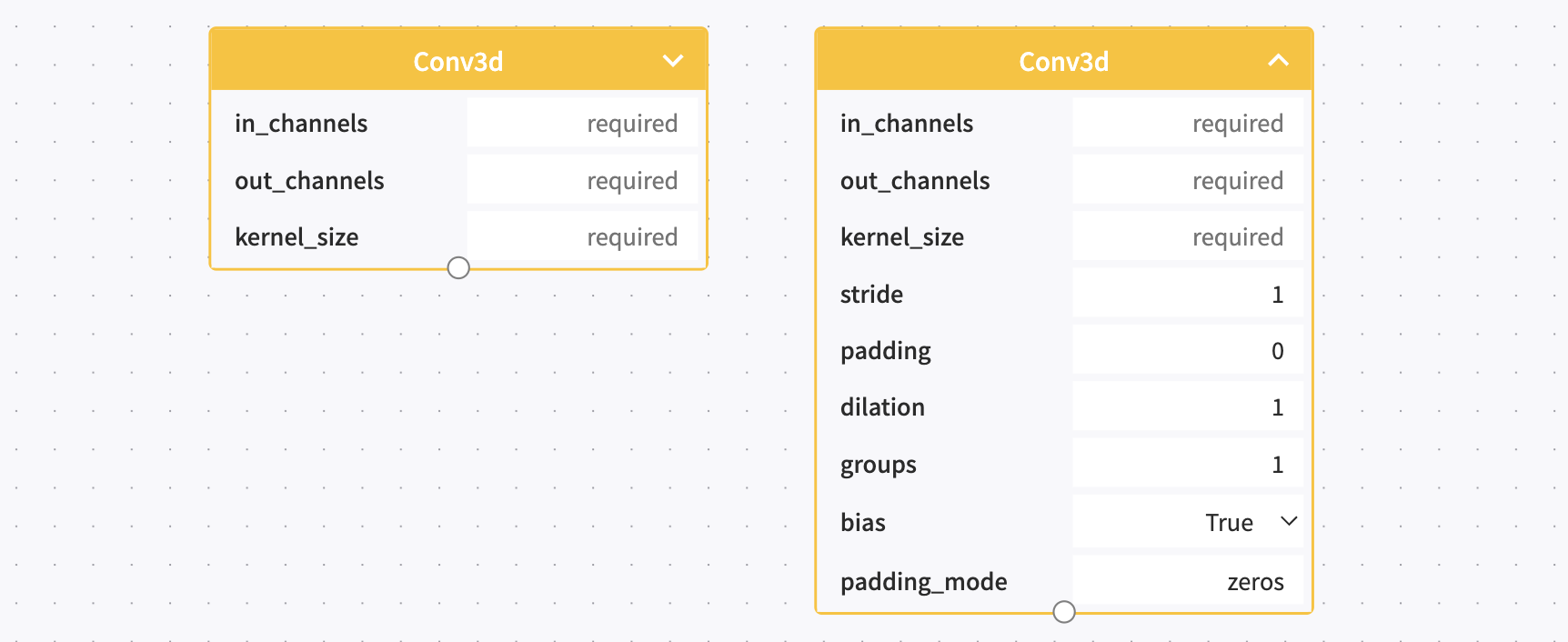Click the padding_mode zeros field

point(1188,581)
